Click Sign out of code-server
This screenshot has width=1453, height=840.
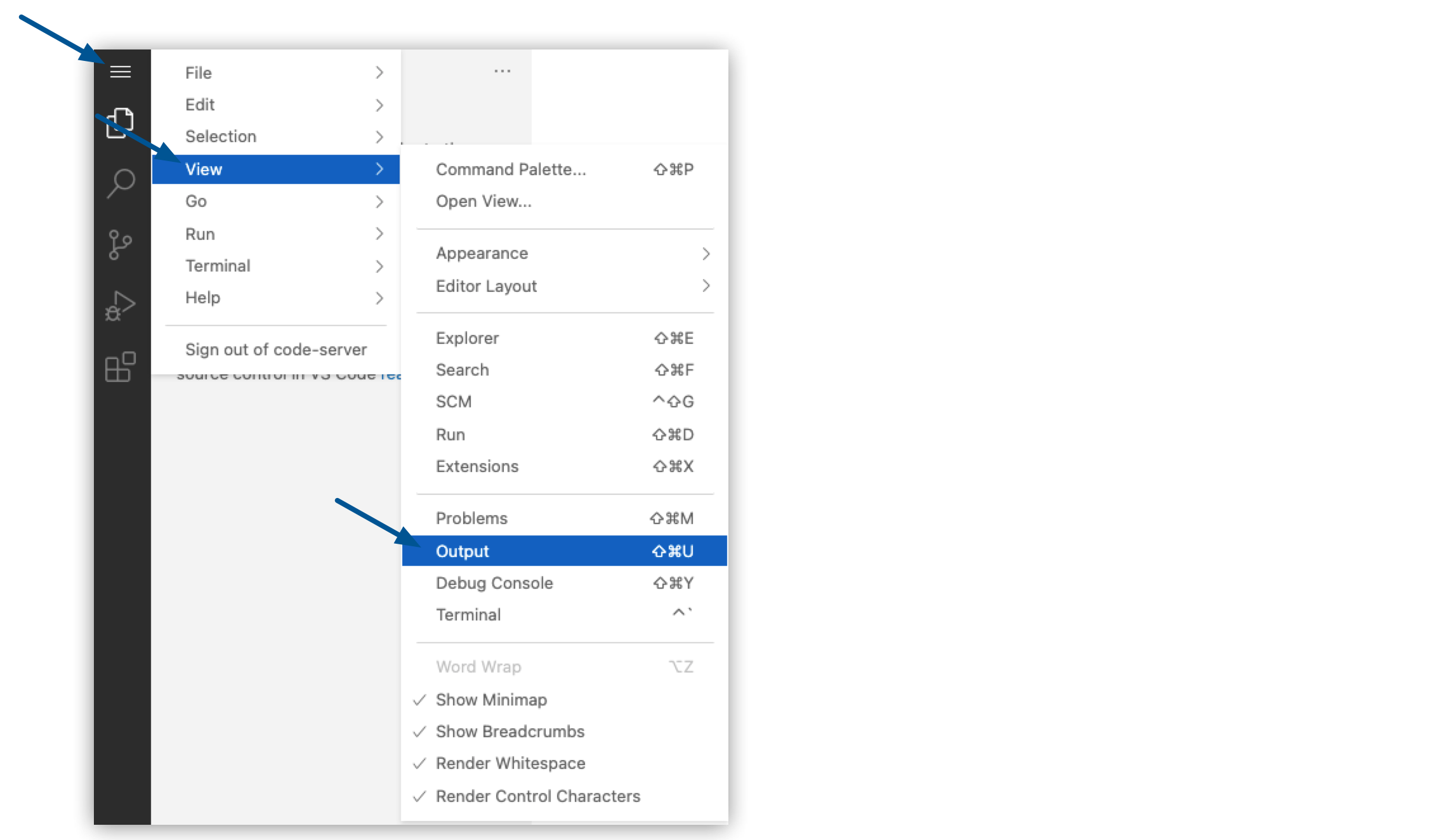[x=276, y=349]
